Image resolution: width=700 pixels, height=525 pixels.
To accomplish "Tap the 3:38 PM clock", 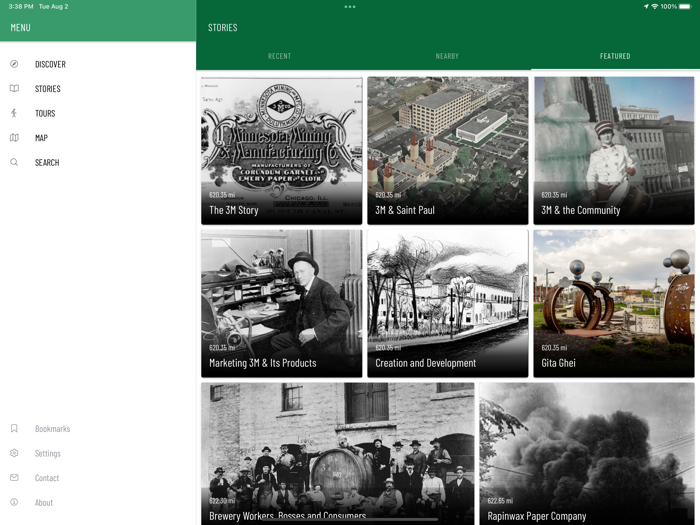I will pyautogui.click(x=21, y=6).
